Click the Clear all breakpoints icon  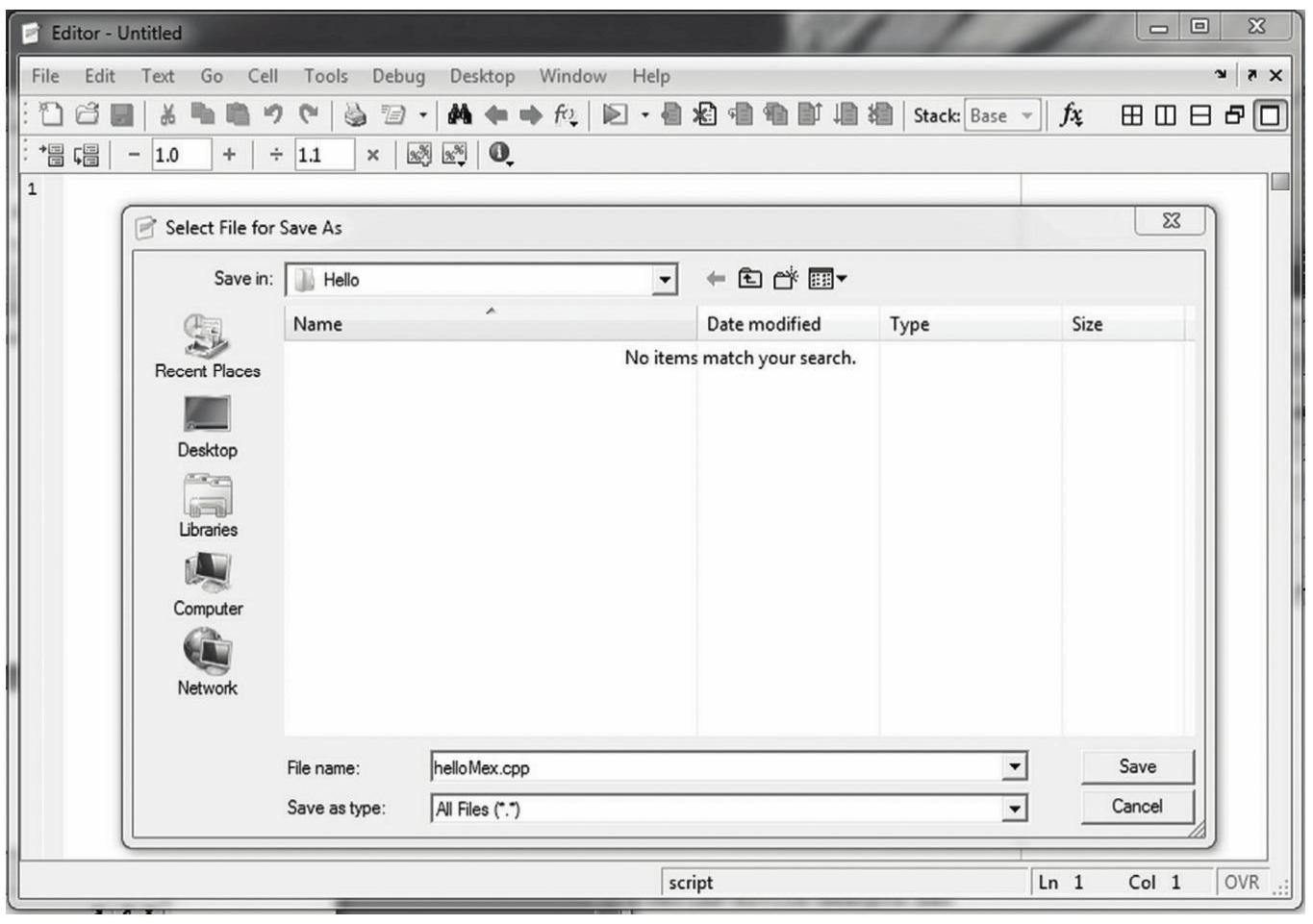pos(705,115)
